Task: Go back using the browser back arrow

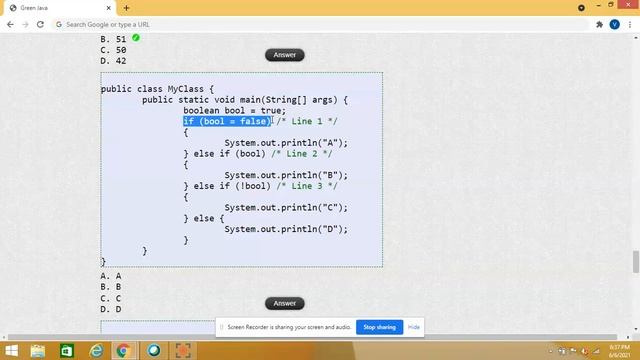Action: 10,24
